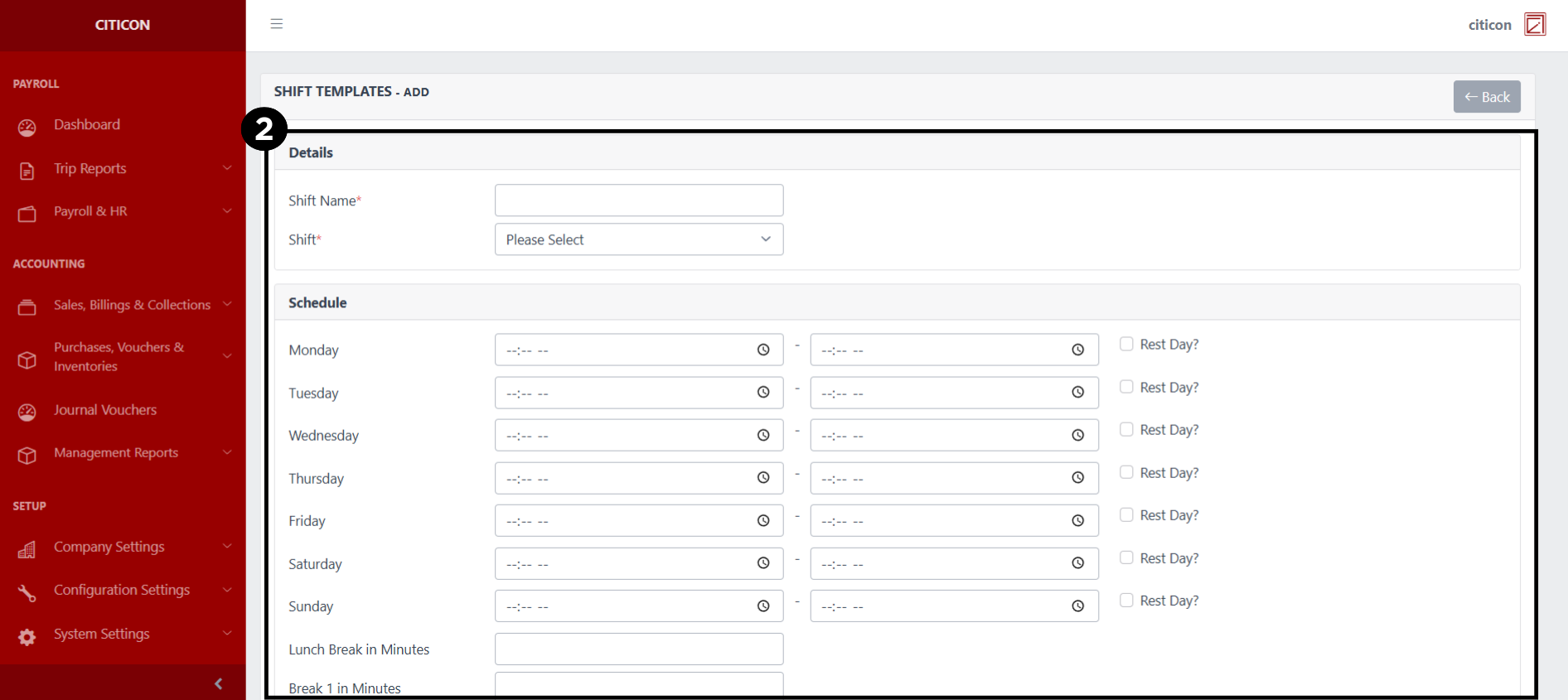The height and width of the screenshot is (700, 1568).
Task: Click the Journal Vouchers icon
Action: [x=27, y=413]
